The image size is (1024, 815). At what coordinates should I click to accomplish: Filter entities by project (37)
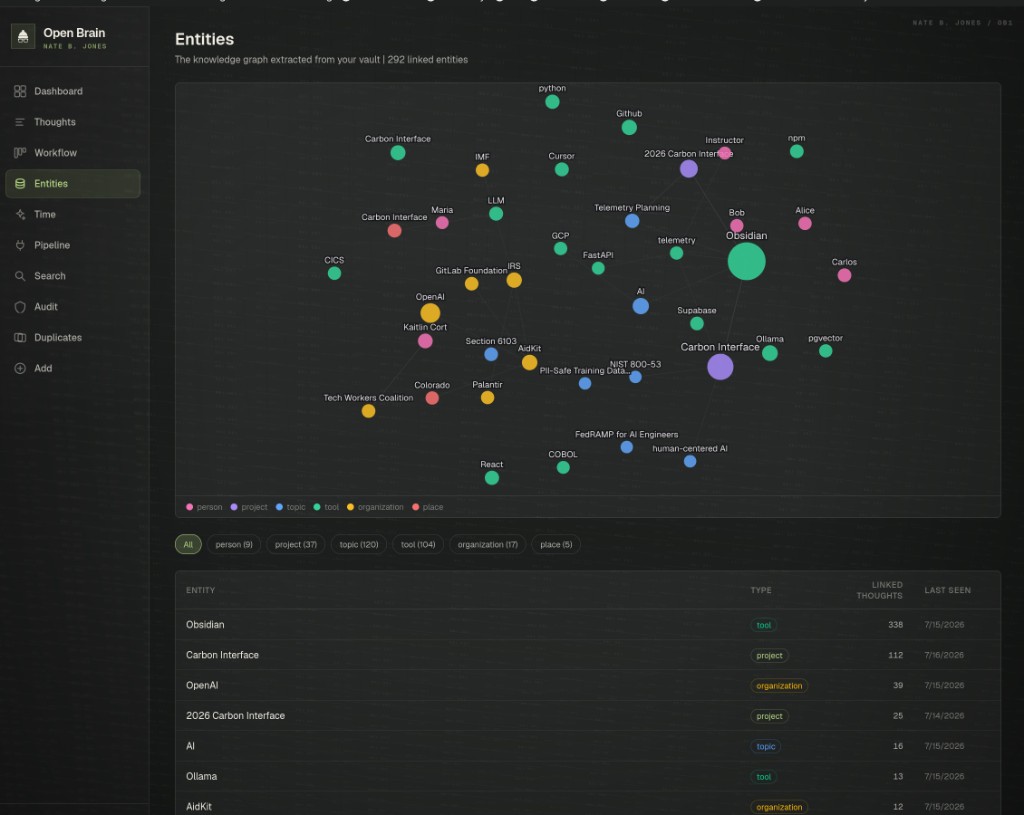click(x=296, y=545)
